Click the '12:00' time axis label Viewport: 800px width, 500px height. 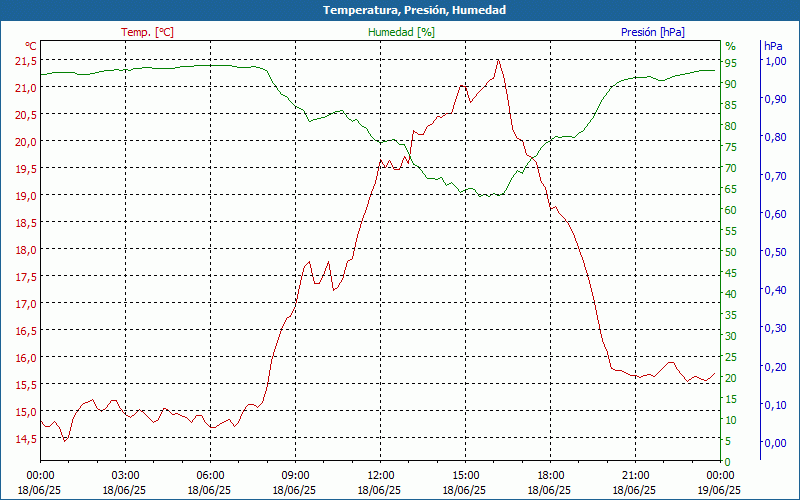[380, 476]
